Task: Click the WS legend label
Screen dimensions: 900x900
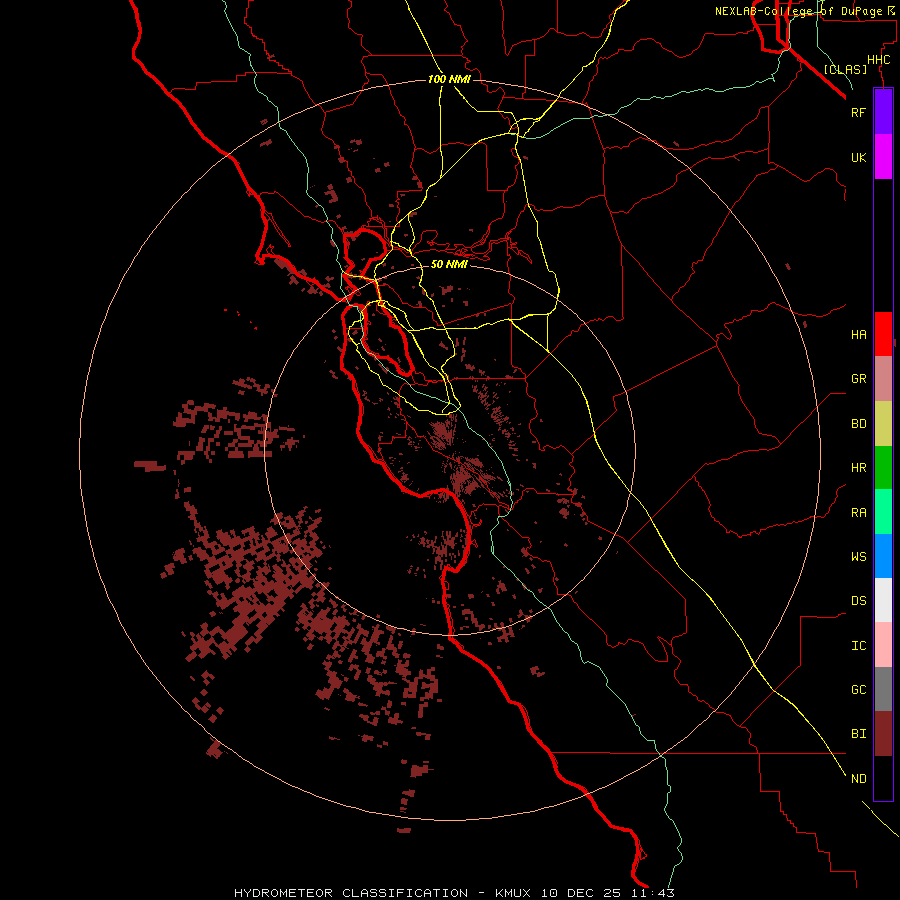Action: coord(858,556)
